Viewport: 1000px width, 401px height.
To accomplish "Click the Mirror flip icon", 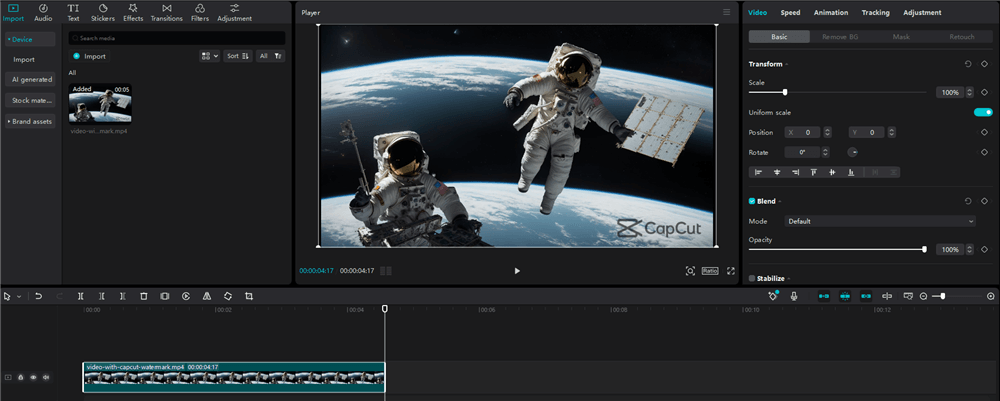I will [207, 296].
